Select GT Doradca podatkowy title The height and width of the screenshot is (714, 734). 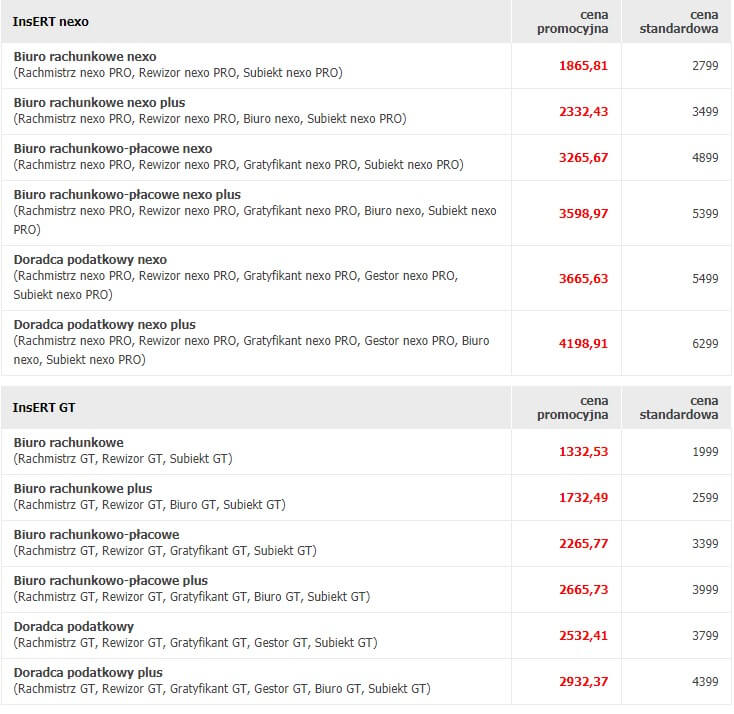[73, 626]
